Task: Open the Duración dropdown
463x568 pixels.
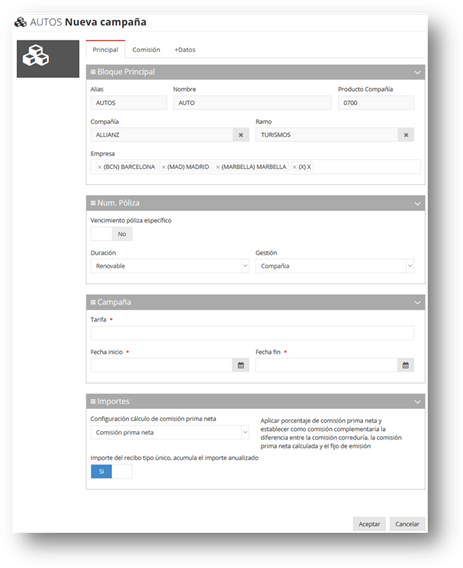Action: [170, 266]
